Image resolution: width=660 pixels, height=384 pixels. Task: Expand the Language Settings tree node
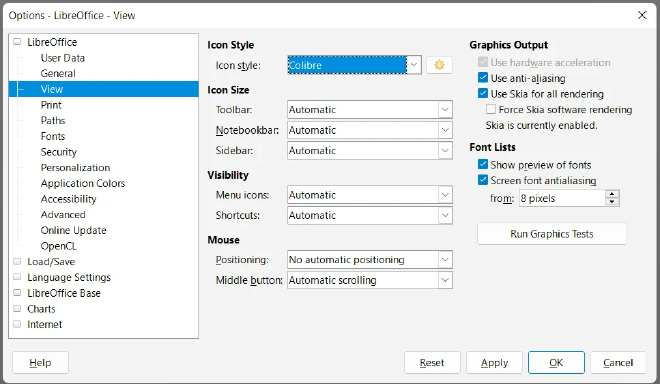pyautogui.click(x=17, y=277)
